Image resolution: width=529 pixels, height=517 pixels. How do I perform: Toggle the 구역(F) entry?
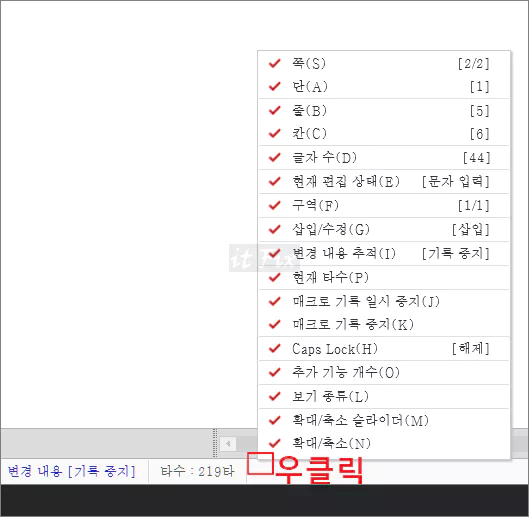click(384, 206)
